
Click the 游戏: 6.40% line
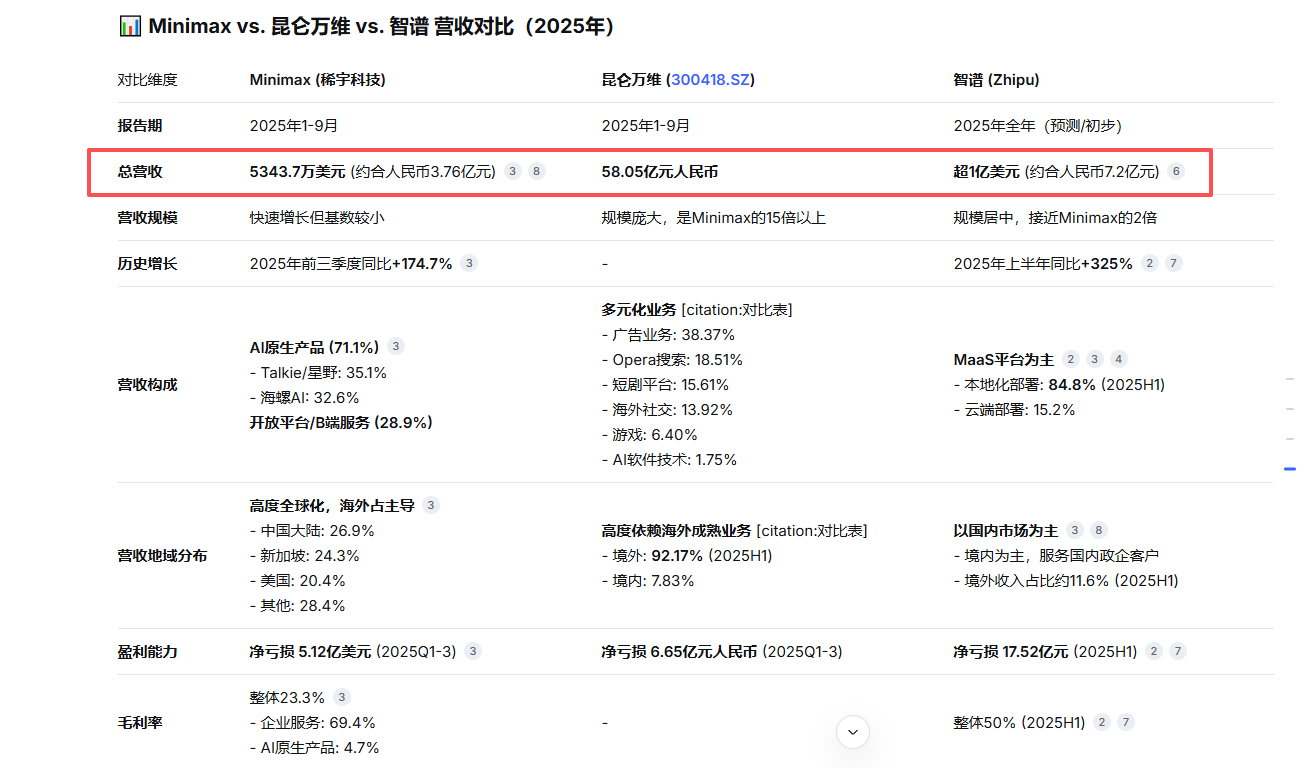pos(650,434)
